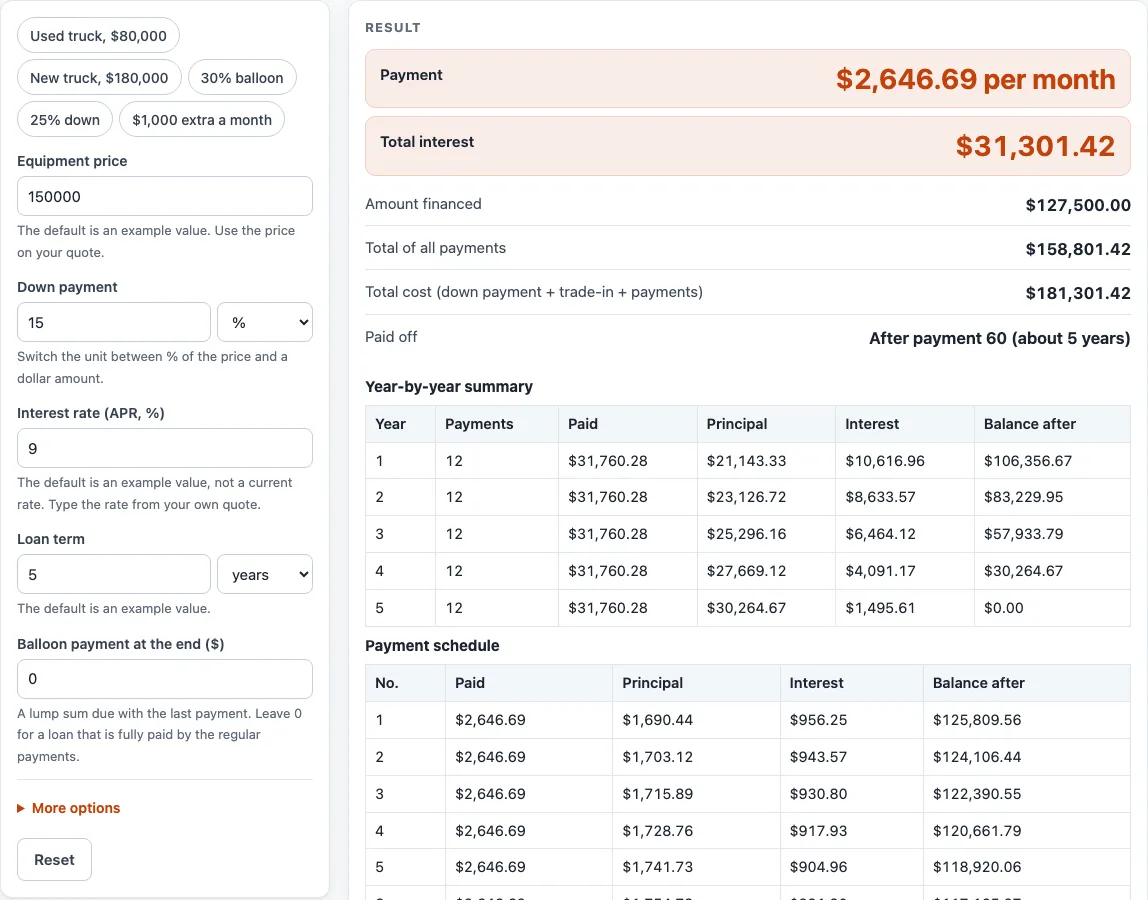The image size is (1148, 900).
Task: Click year 5 interest $1,495.61 cell
Action: (904, 608)
